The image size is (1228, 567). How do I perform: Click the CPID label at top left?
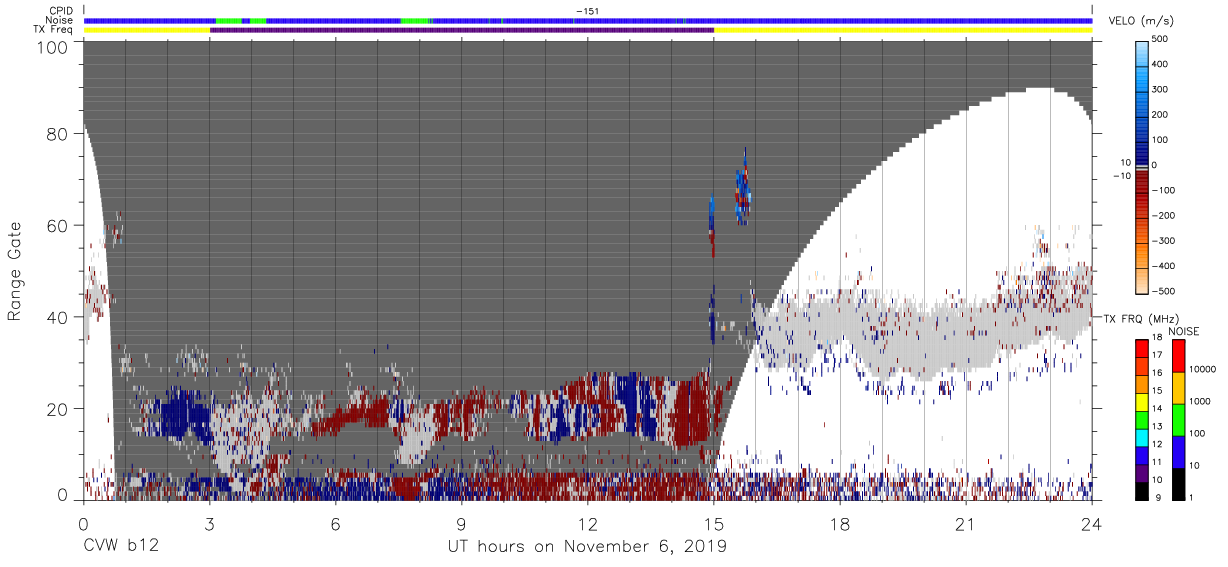point(61,11)
